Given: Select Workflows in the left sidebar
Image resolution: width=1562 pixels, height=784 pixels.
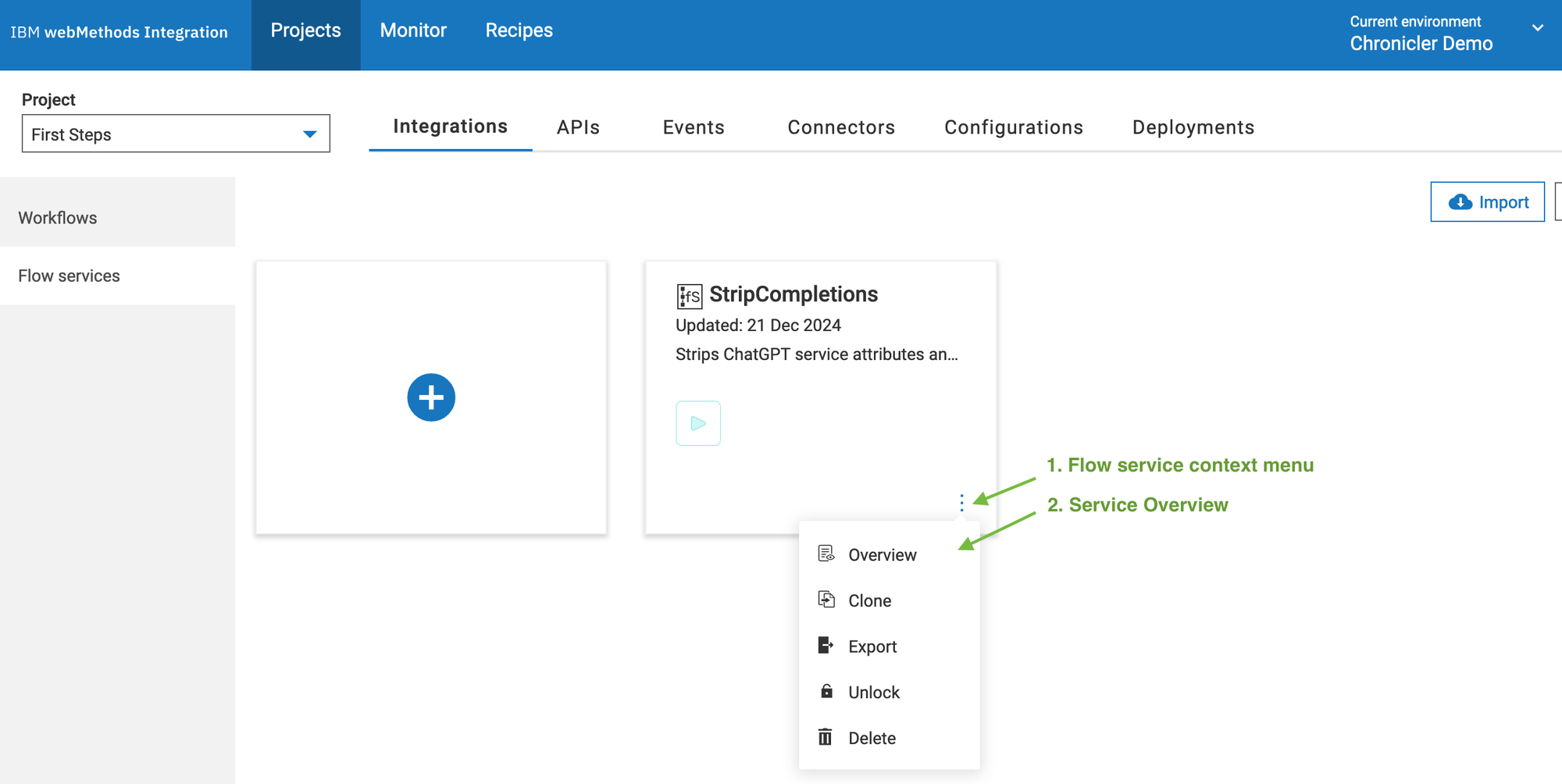Looking at the screenshot, I should click(x=58, y=218).
